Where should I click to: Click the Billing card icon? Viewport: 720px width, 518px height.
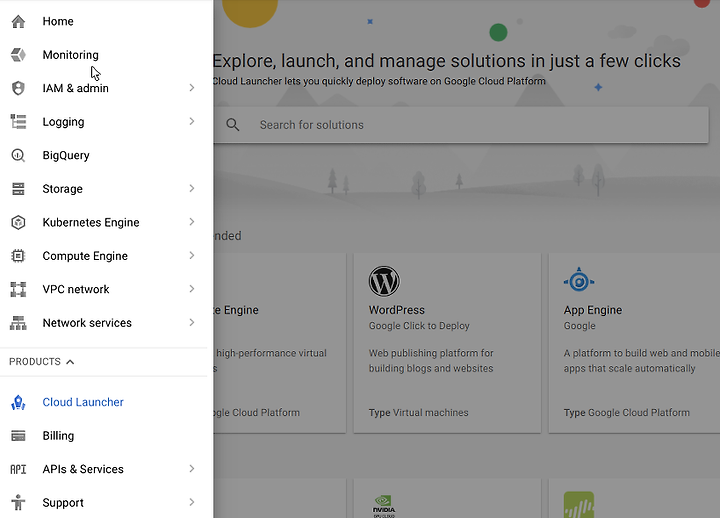[18, 436]
